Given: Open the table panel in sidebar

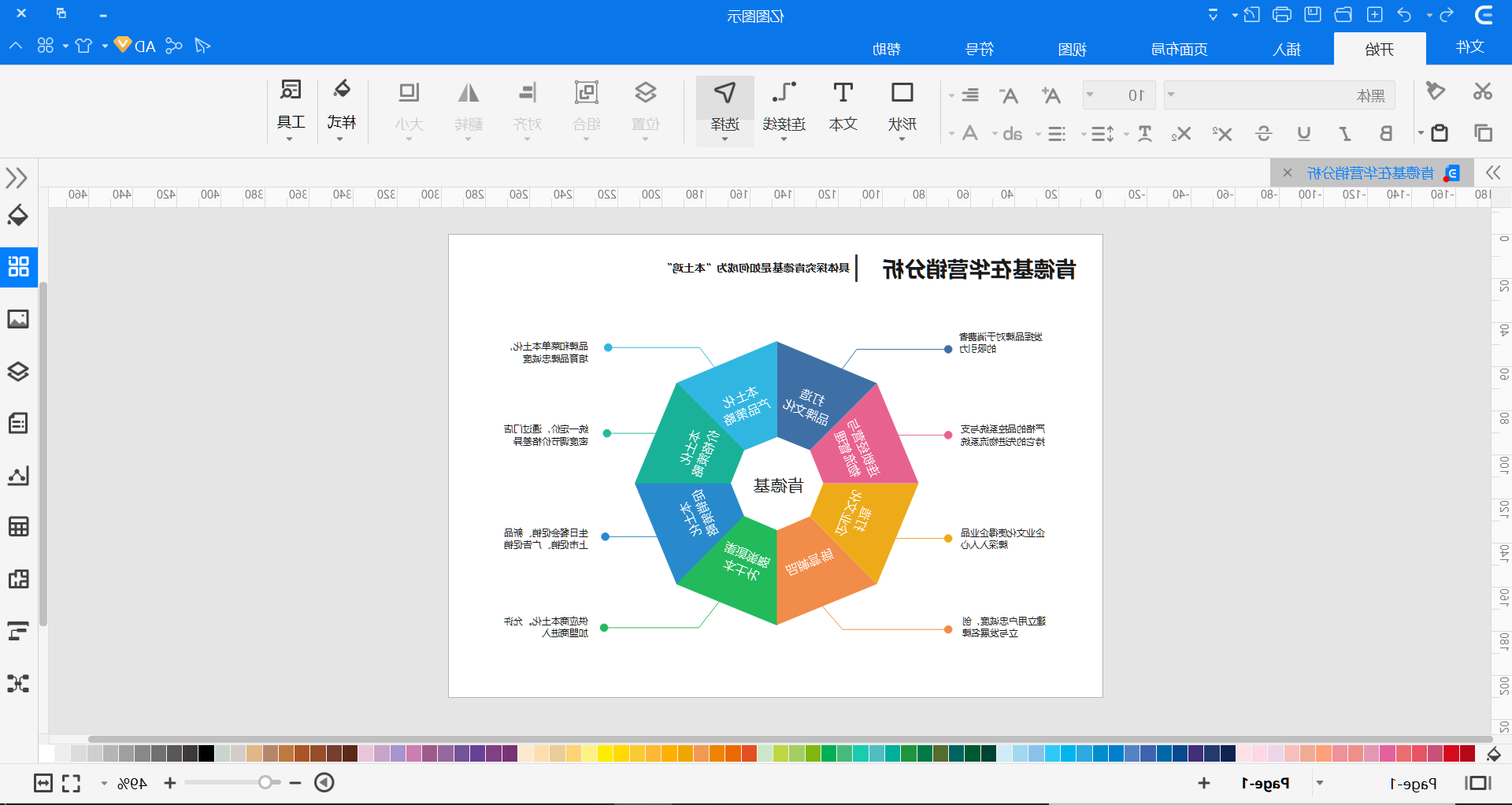Looking at the screenshot, I should point(18,527).
